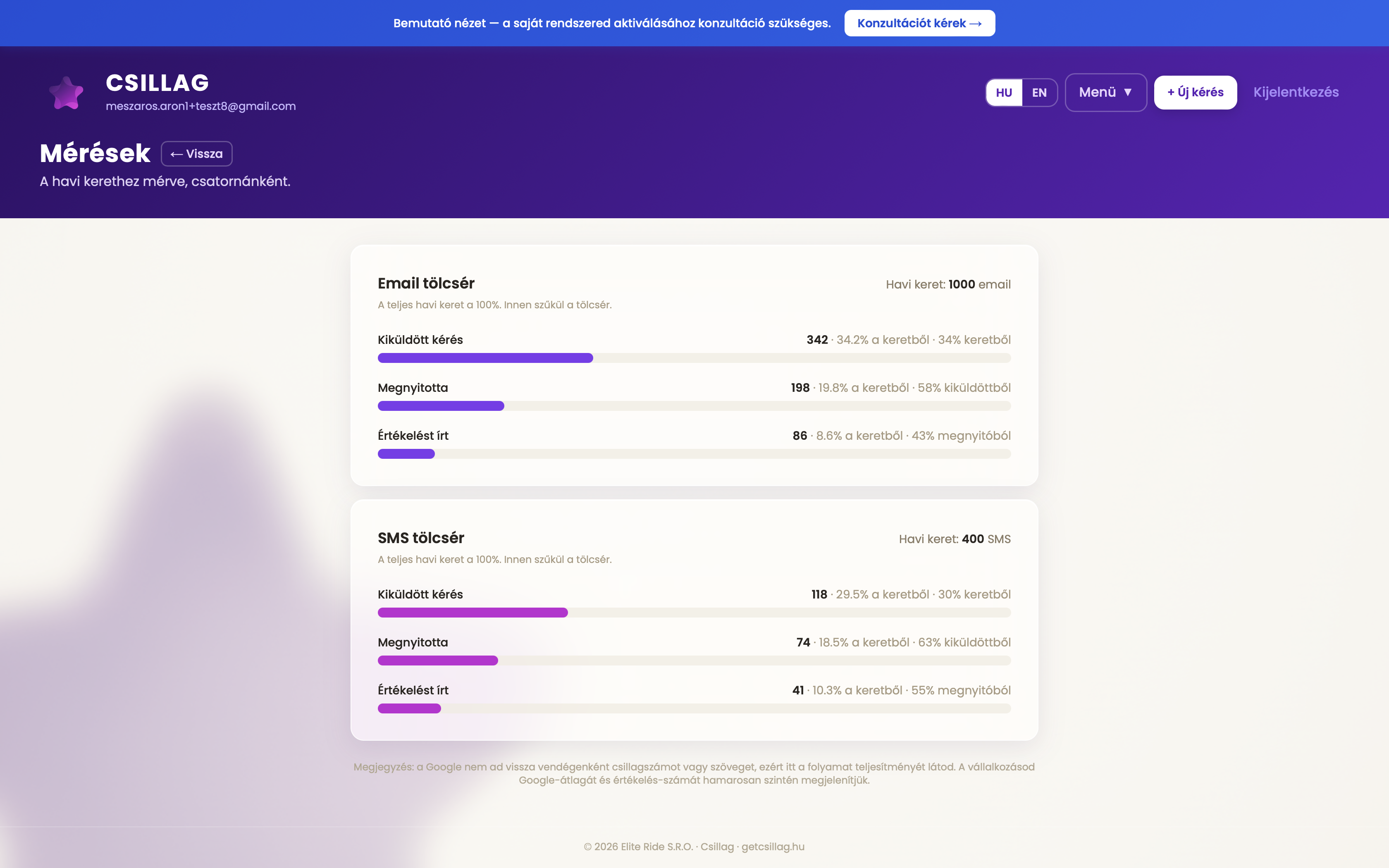
Task: Click the email Kiküldött kérés row label
Action: coord(420,340)
